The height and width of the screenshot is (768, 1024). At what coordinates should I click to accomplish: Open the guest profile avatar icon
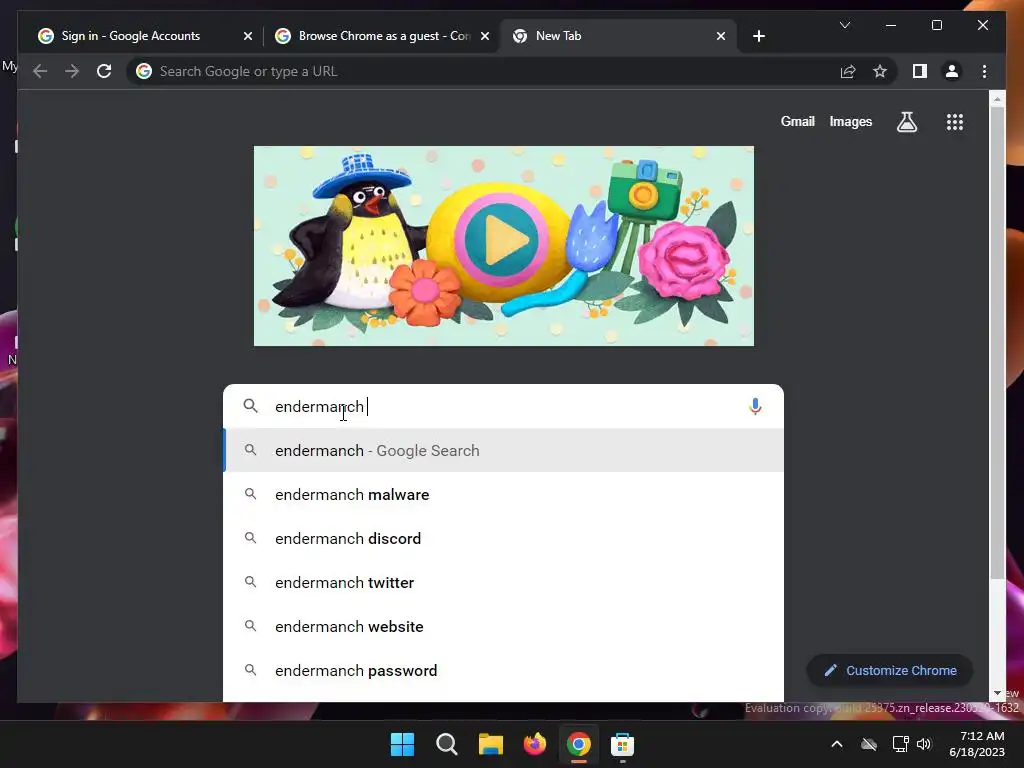[952, 71]
